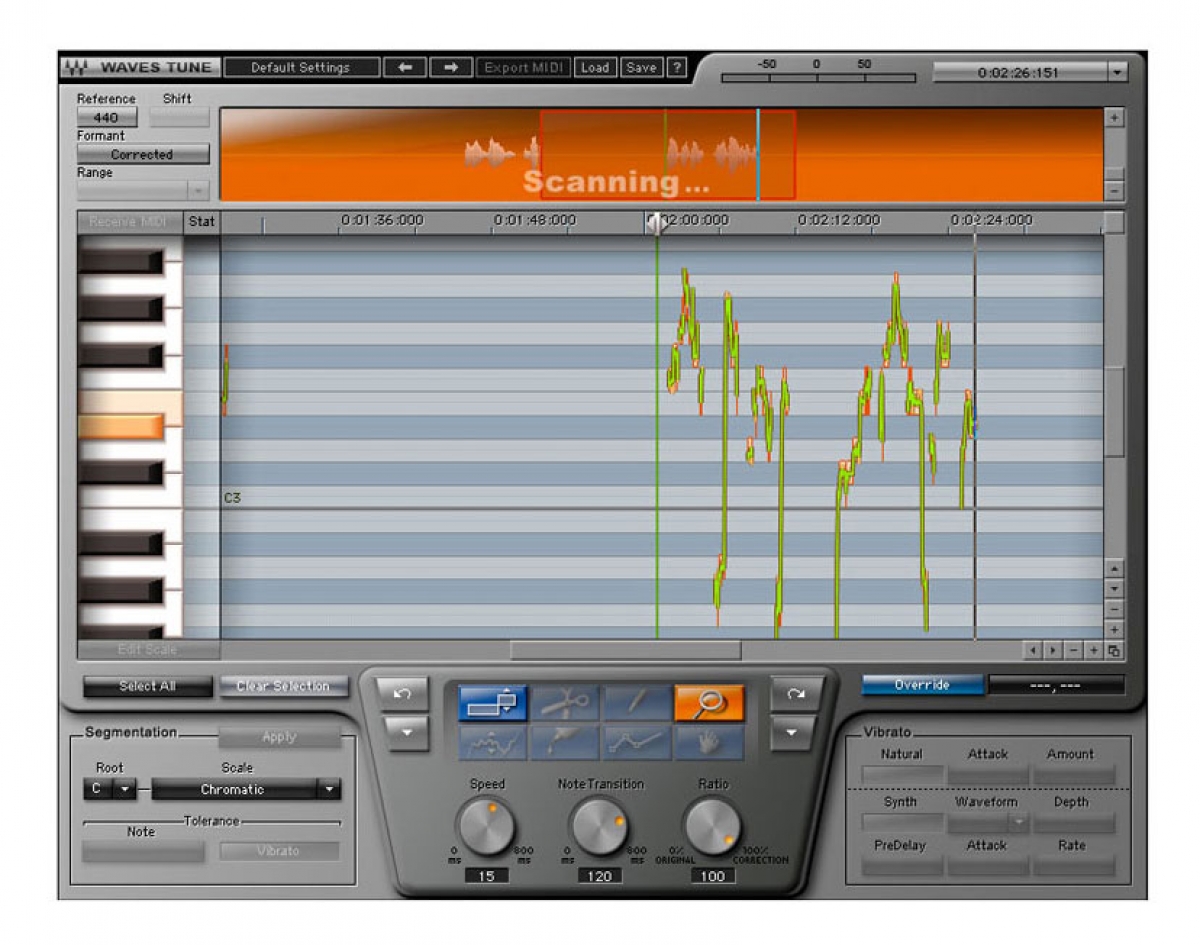This screenshot has width=1200, height=945.
Task: Click the Speed value box showing 15
Action: 487,876
